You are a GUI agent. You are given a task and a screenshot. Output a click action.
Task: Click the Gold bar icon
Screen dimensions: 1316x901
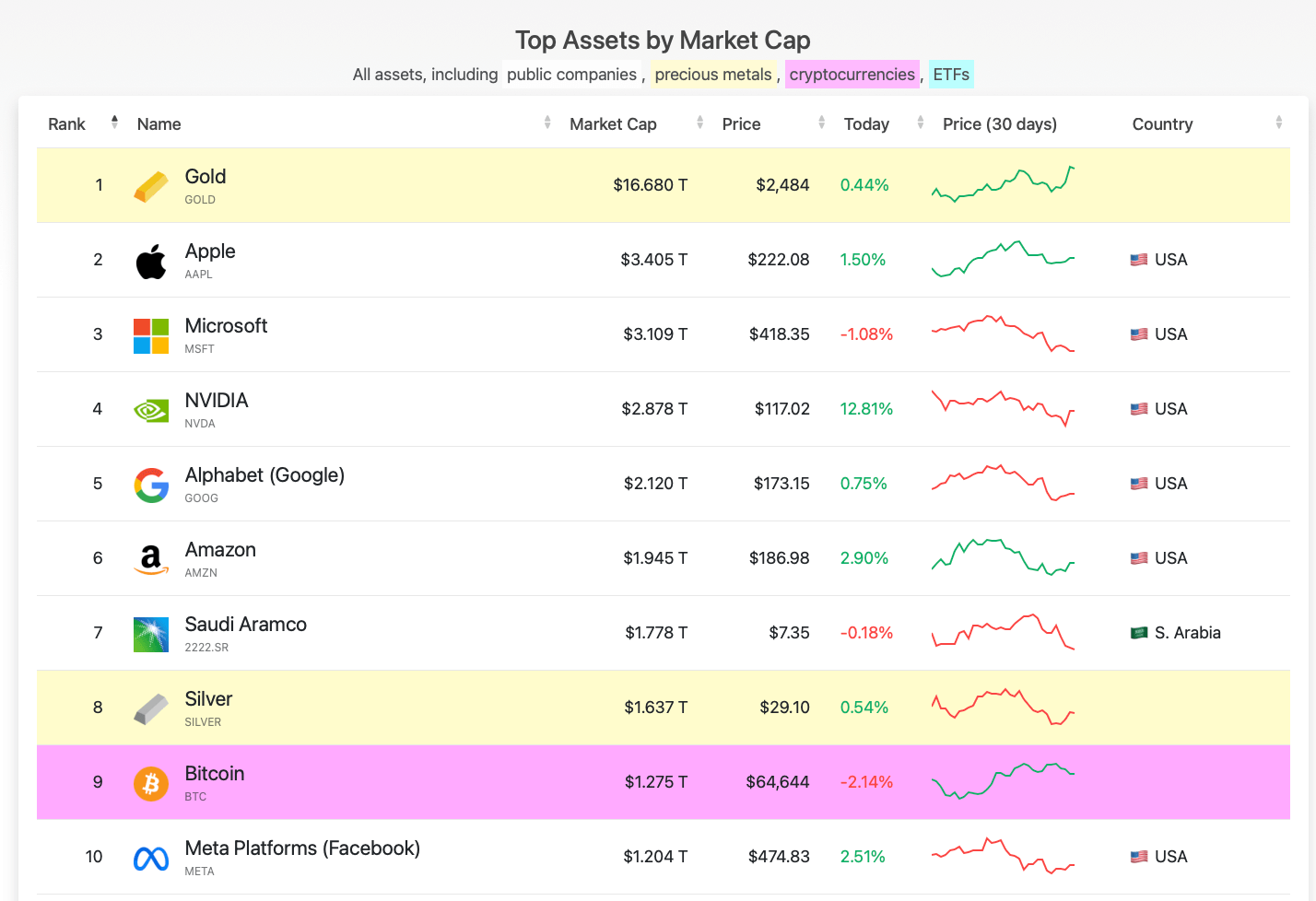pos(151,186)
